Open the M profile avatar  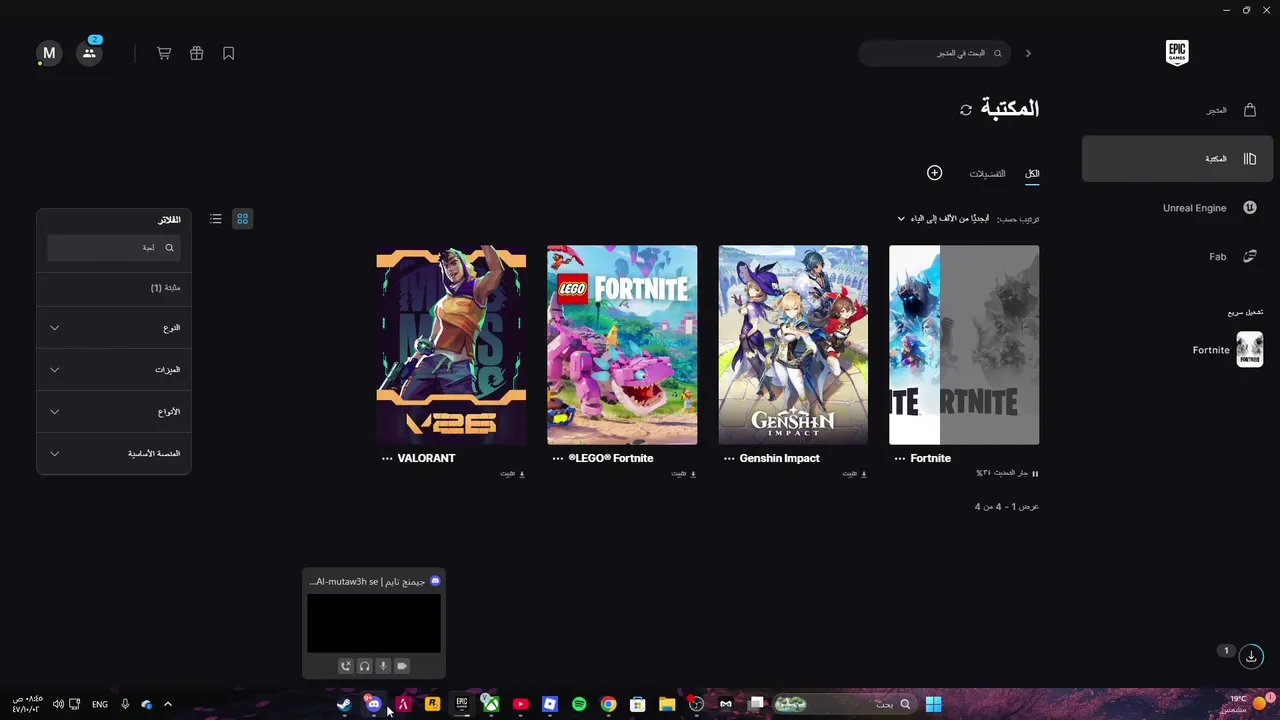[x=49, y=53]
